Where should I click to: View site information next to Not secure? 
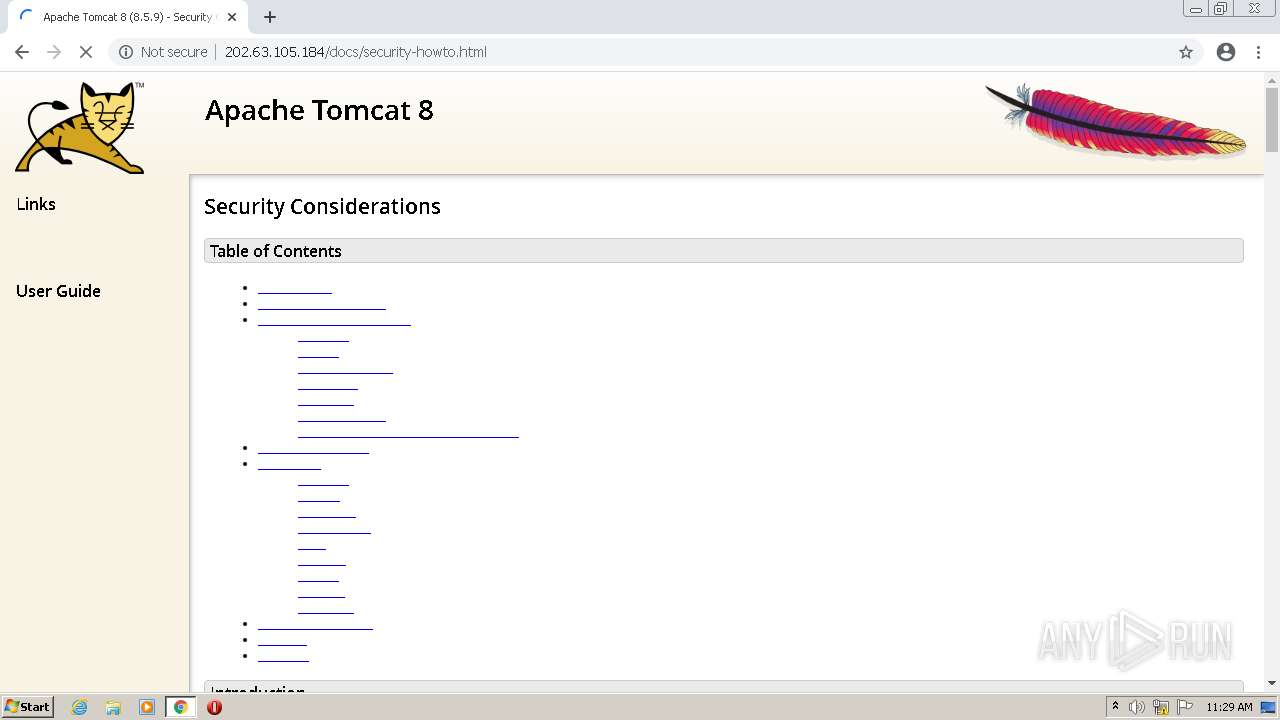click(125, 52)
